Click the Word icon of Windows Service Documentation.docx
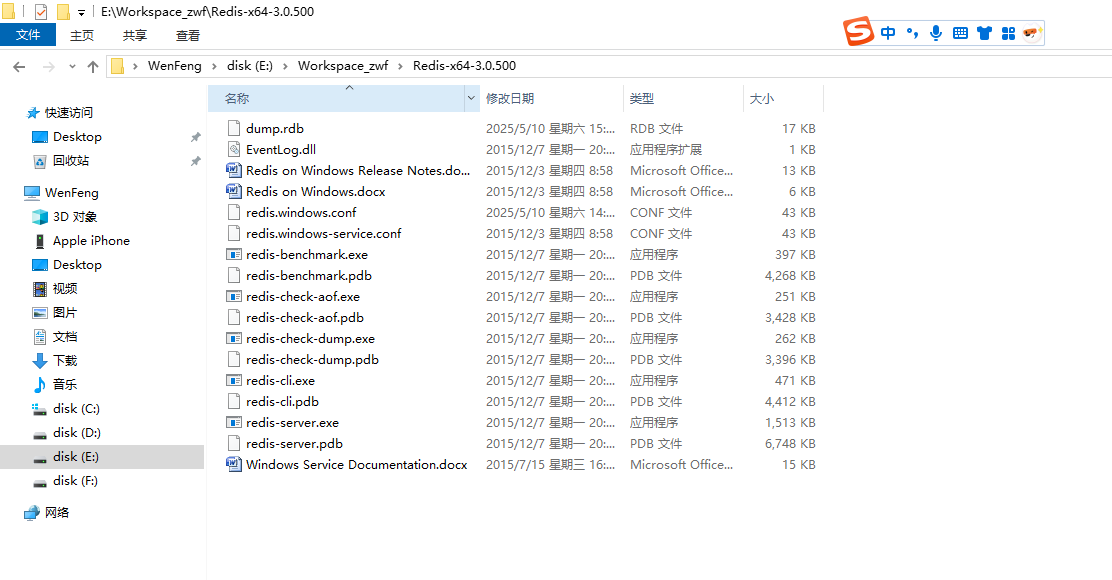Viewport: 1112px width, 580px height. pyautogui.click(x=233, y=464)
